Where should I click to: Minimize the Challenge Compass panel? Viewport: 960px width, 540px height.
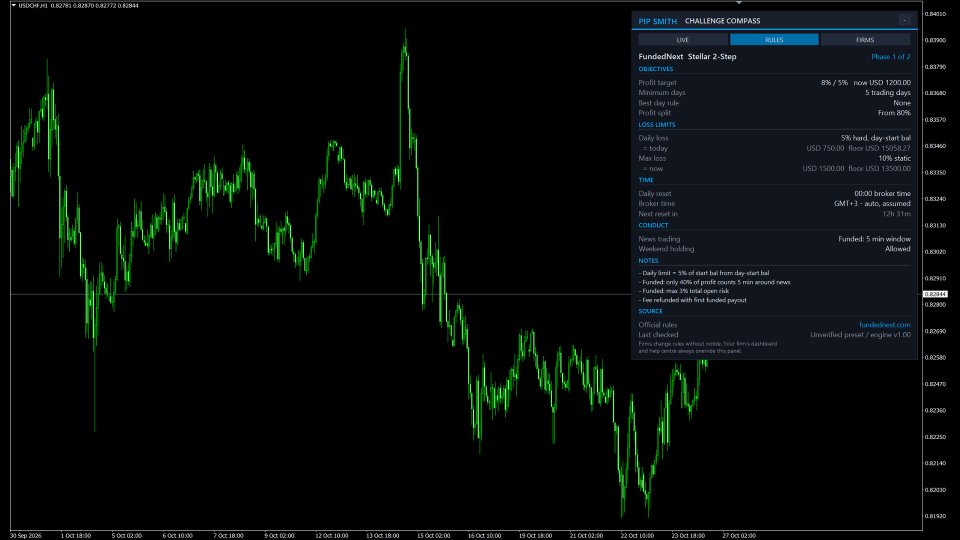(904, 20)
